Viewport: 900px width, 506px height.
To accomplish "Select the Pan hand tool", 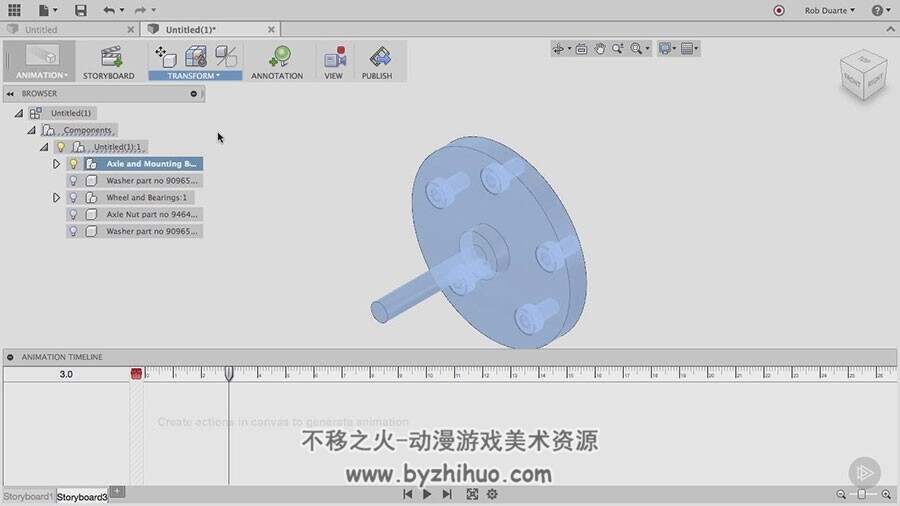I will point(599,49).
